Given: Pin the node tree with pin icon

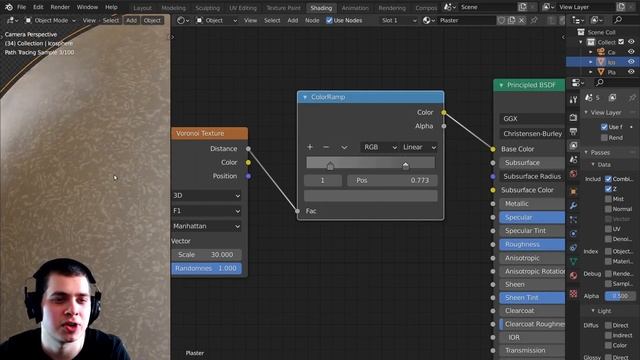Looking at the screenshot, I should (x=534, y=20).
